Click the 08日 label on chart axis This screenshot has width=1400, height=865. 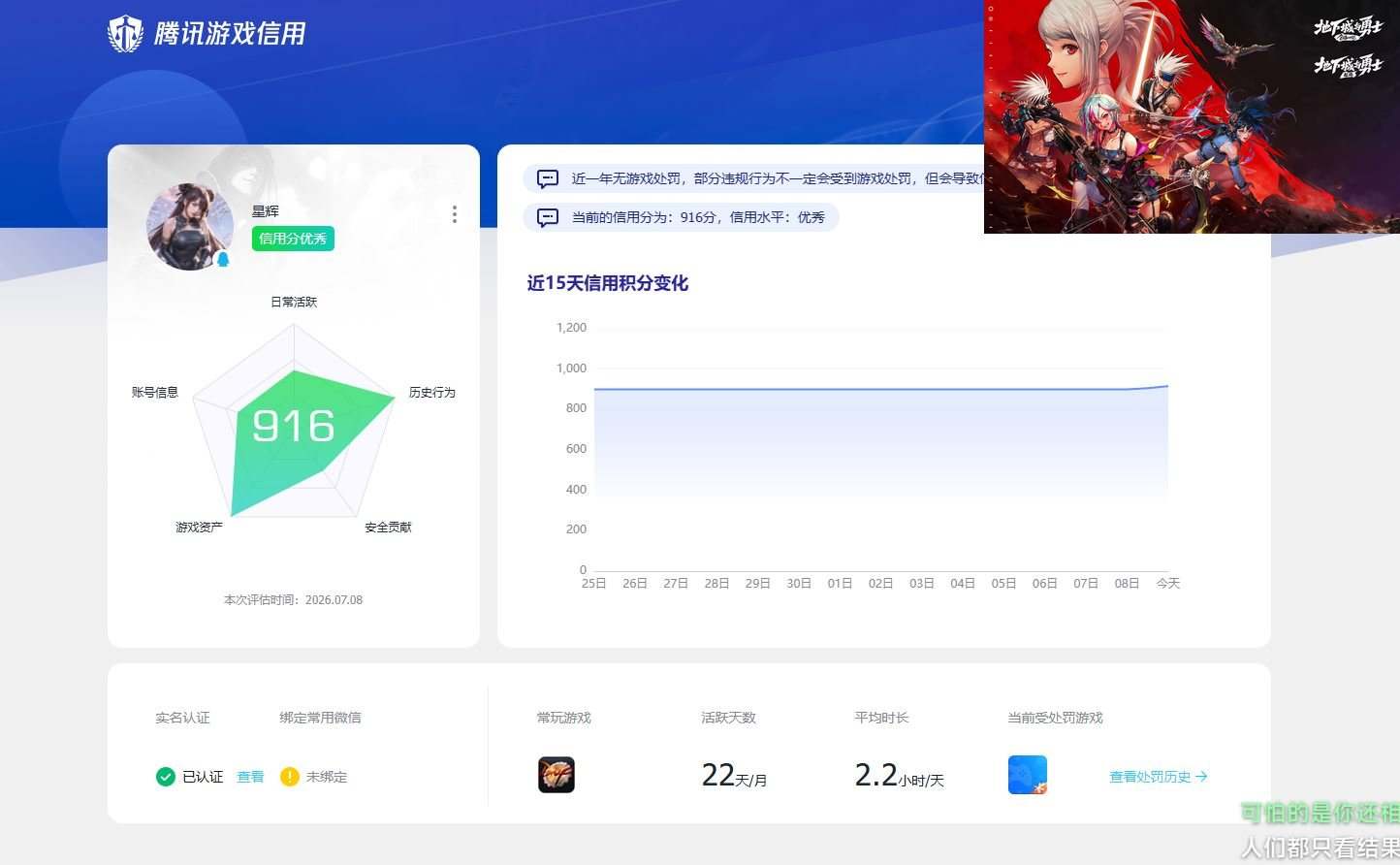coord(1127,583)
